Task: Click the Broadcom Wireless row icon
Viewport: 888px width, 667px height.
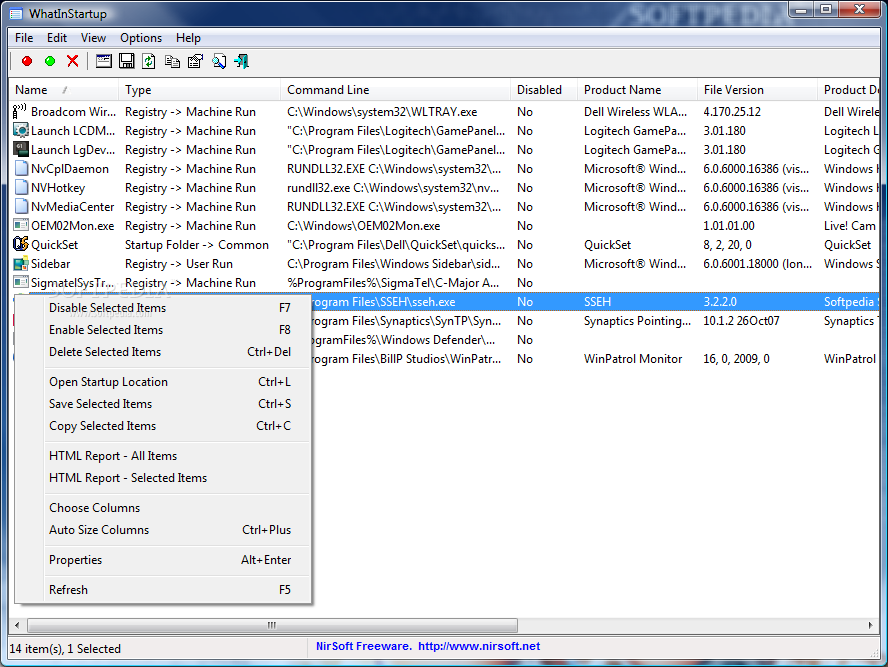Action: 20,112
